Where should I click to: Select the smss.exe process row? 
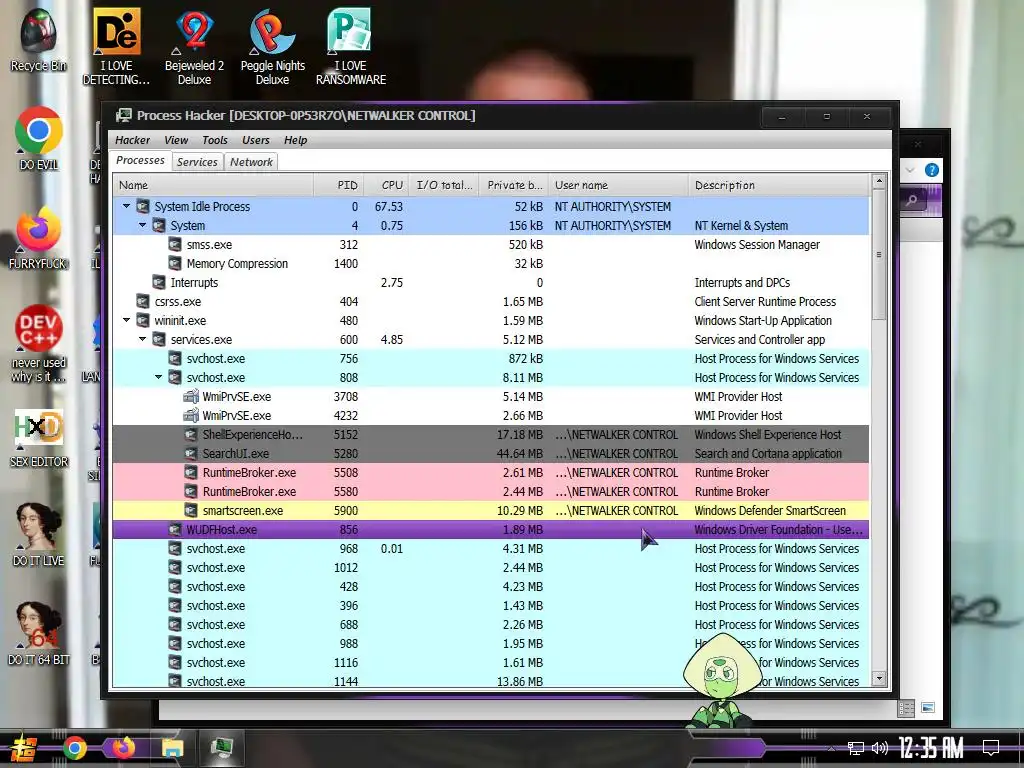point(491,244)
